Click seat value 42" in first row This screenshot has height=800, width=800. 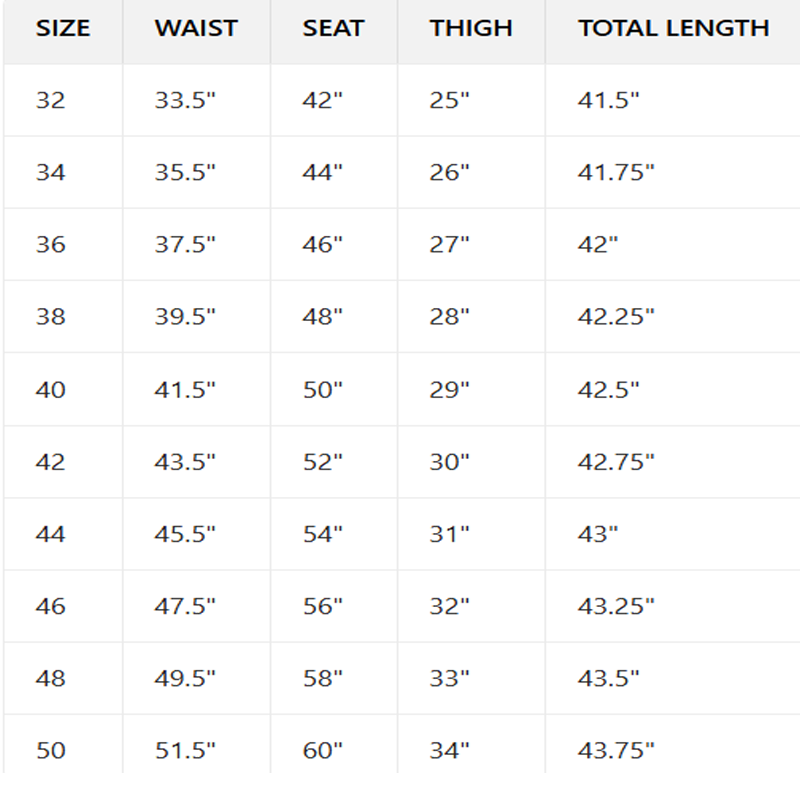coord(322,100)
